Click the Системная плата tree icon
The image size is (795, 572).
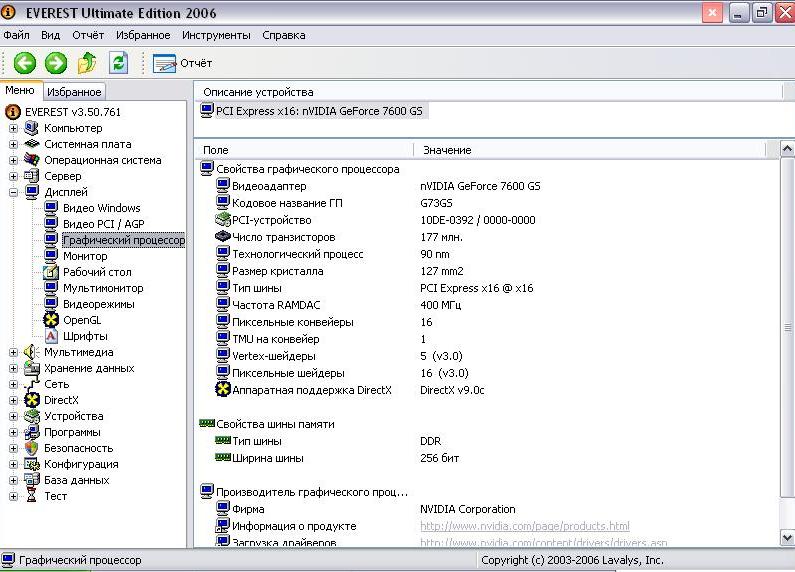tap(32, 144)
